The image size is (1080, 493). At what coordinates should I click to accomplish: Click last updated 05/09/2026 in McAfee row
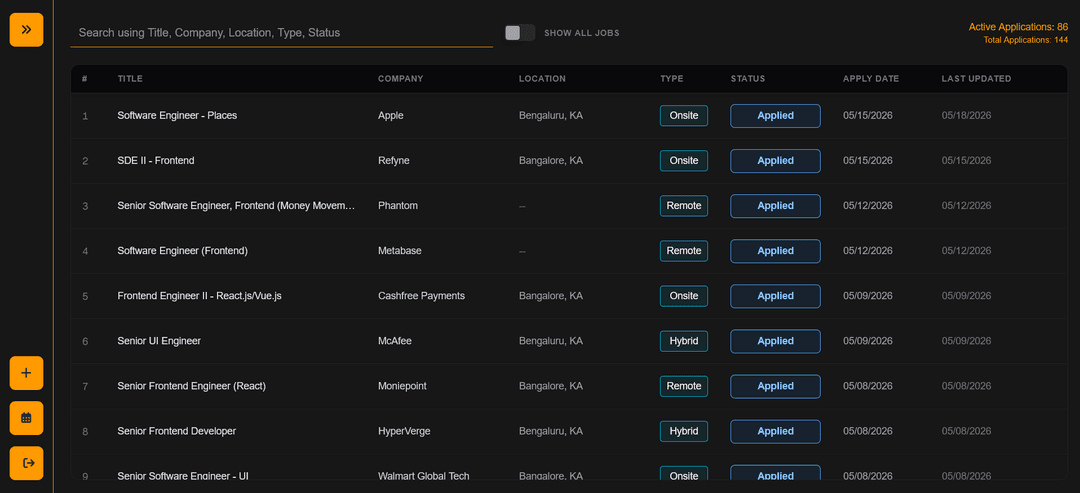966,341
